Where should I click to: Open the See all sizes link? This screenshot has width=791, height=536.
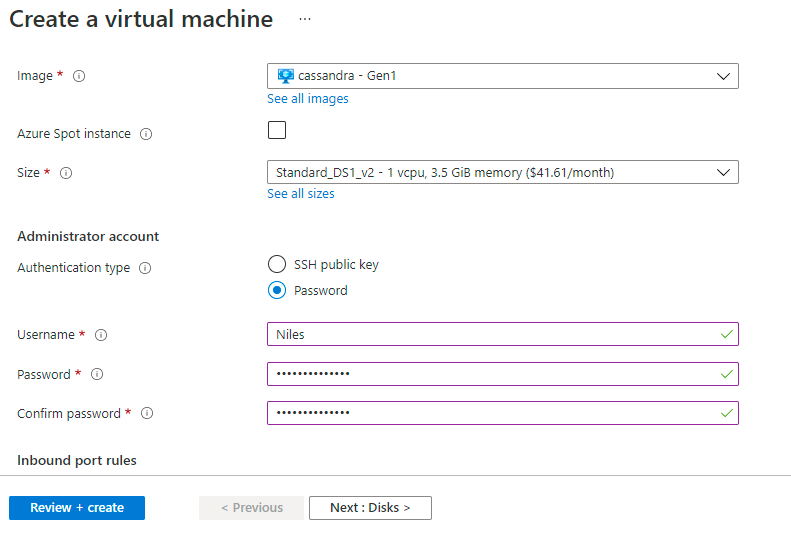[x=301, y=194]
